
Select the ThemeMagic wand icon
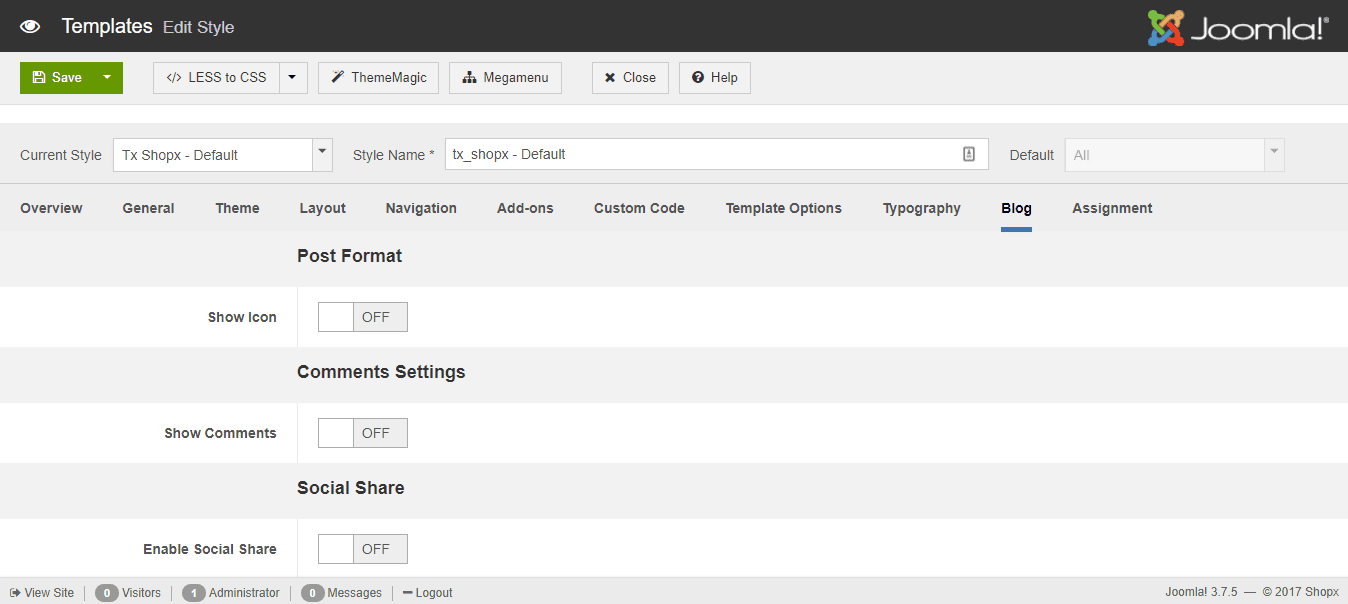click(336, 77)
